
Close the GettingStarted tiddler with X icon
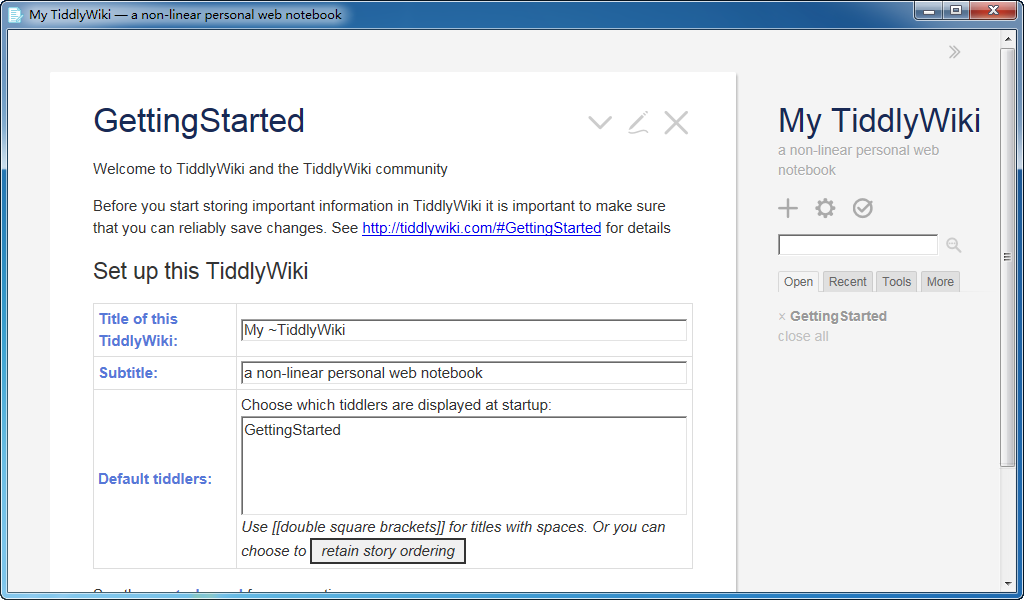pos(676,122)
